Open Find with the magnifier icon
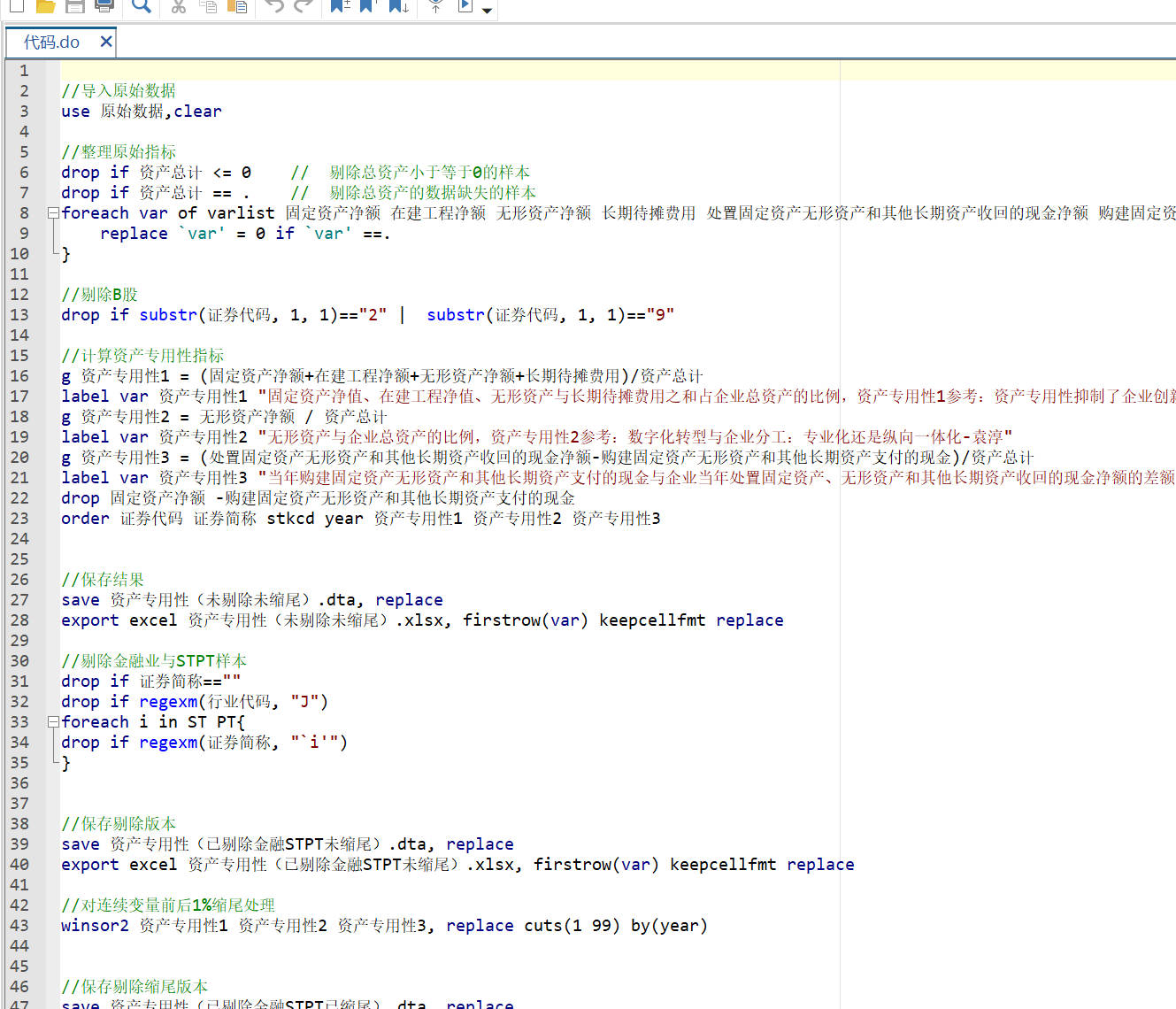The height and width of the screenshot is (1009, 1176). point(141,6)
